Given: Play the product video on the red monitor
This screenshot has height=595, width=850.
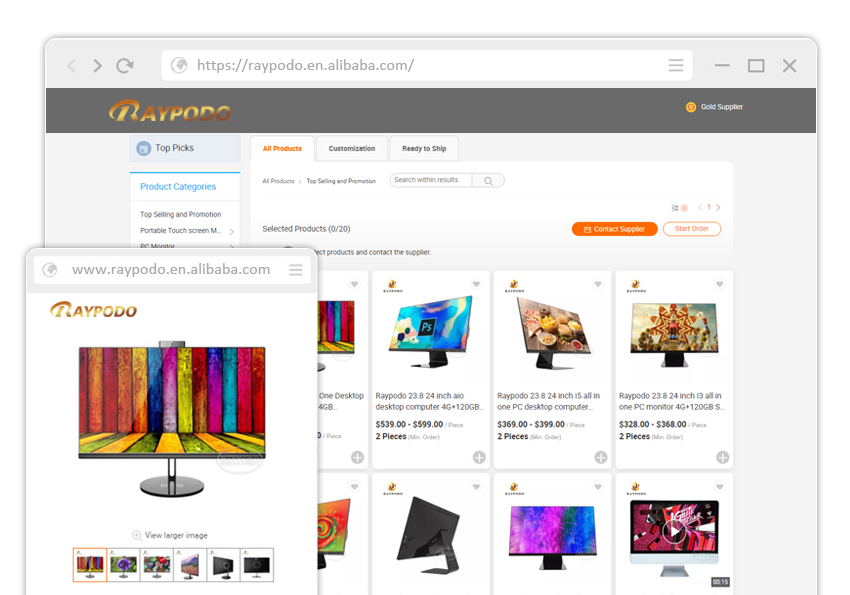Looking at the screenshot, I should point(674,531).
